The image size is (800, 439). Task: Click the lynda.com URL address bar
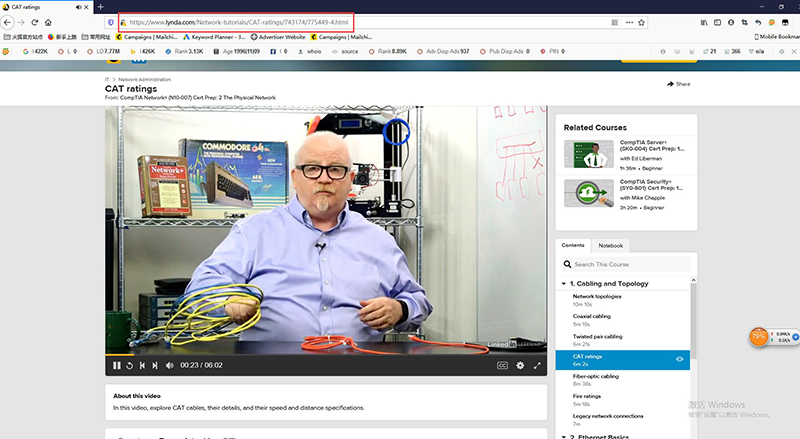click(x=239, y=22)
